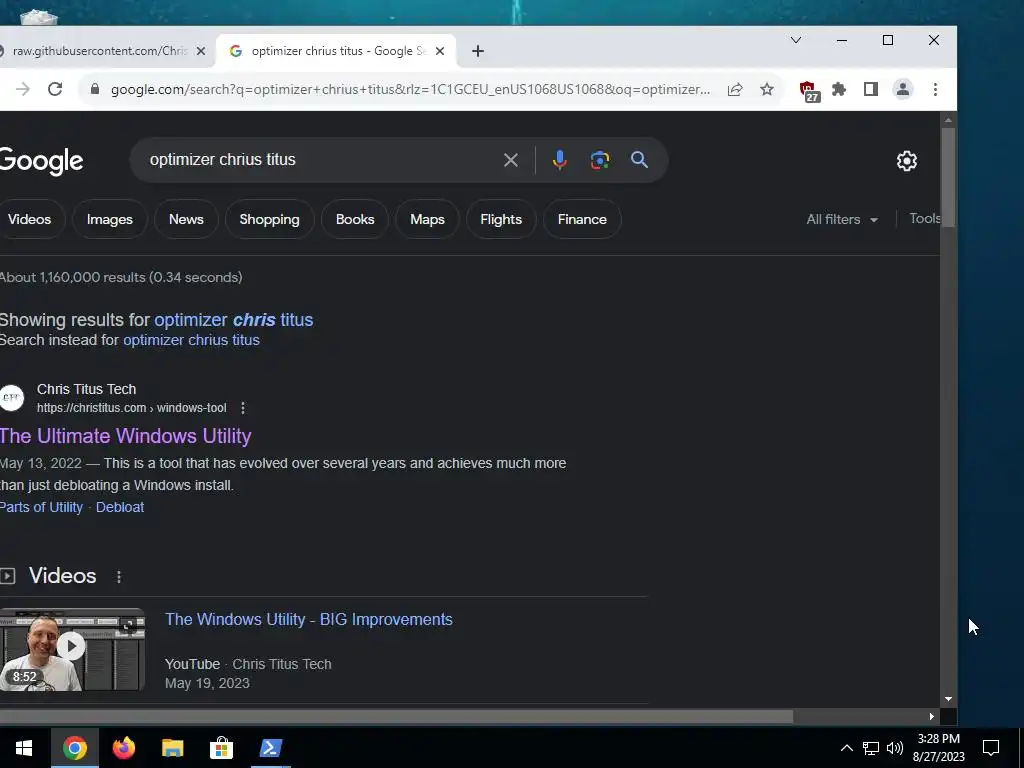Image resolution: width=1024 pixels, height=768 pixels.
Task: Click into the Google search input
Action: (320, 160)
